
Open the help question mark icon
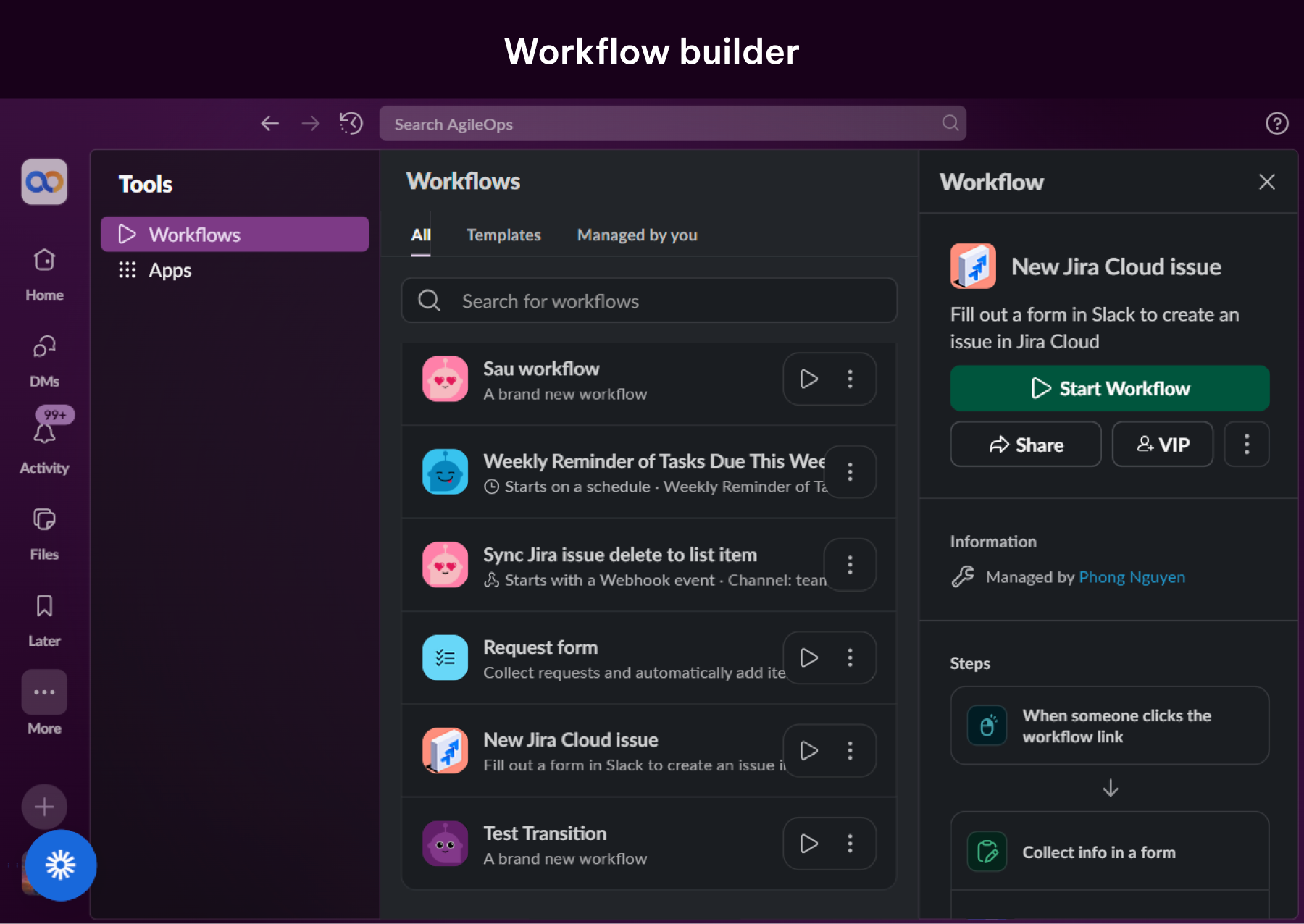1276,124
